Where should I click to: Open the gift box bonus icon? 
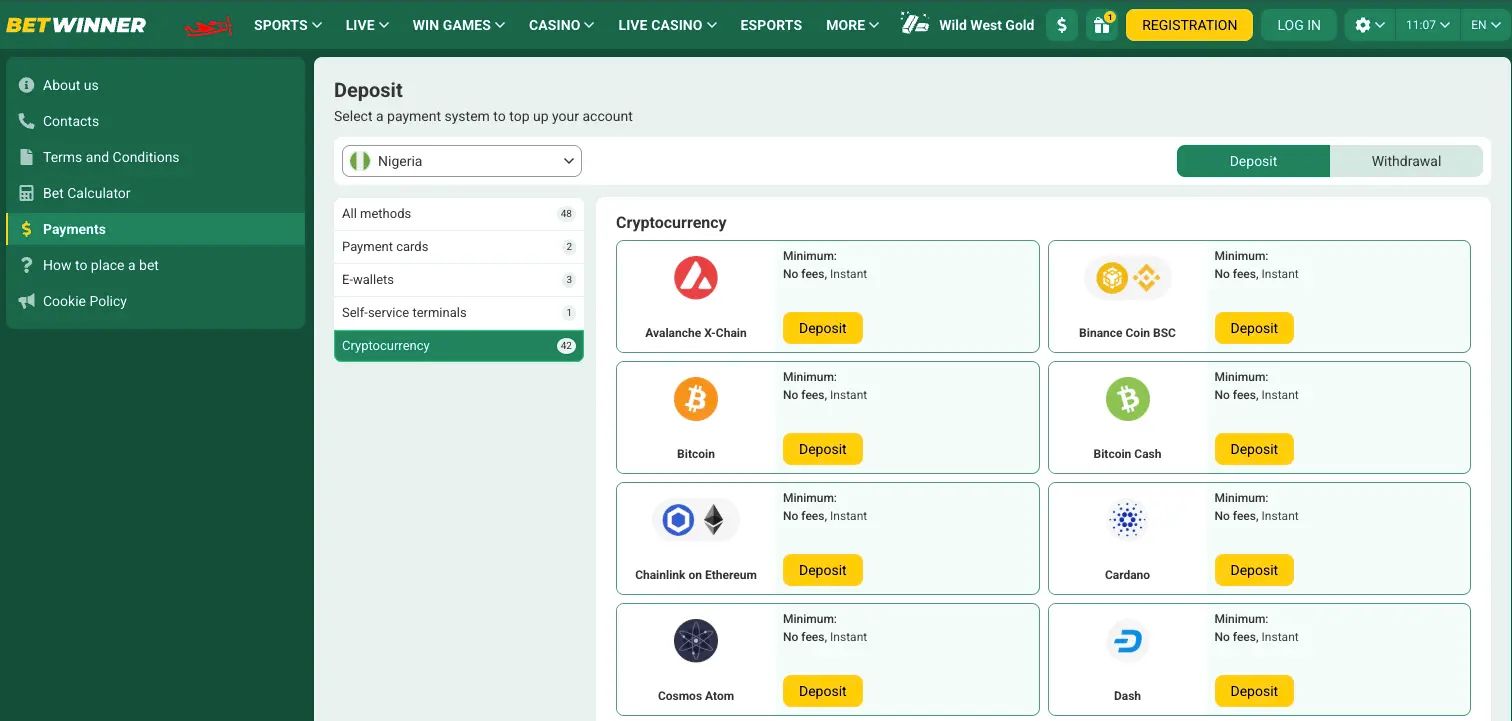pos(1102,25)
